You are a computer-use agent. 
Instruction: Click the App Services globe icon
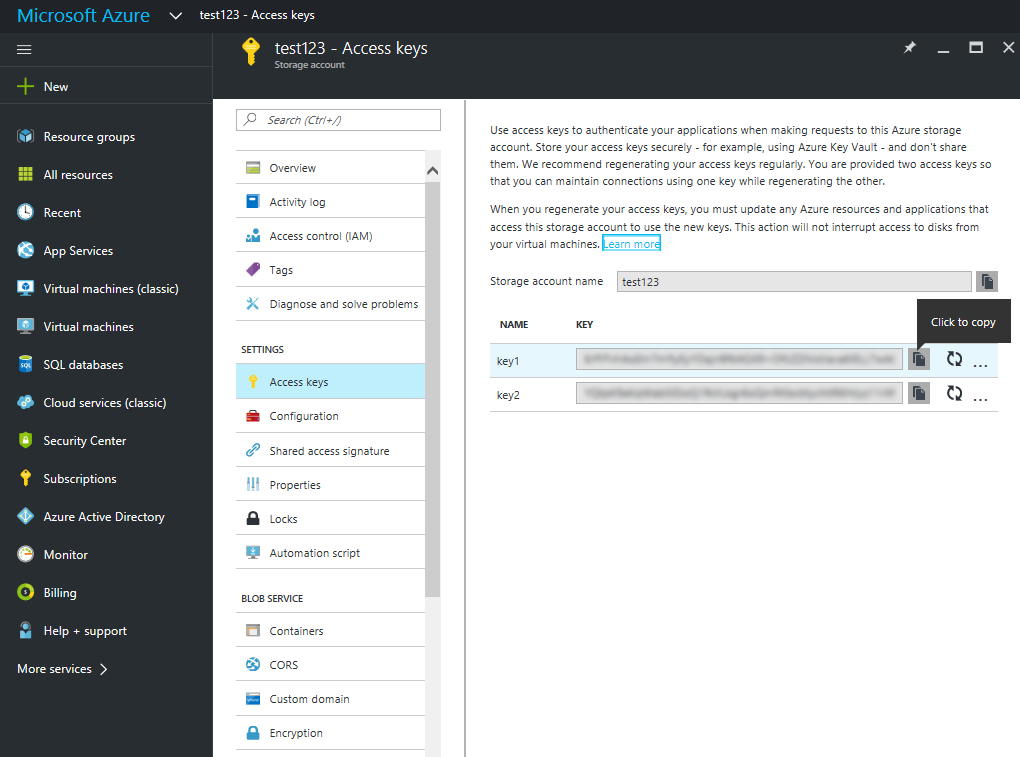click(25, 250)
